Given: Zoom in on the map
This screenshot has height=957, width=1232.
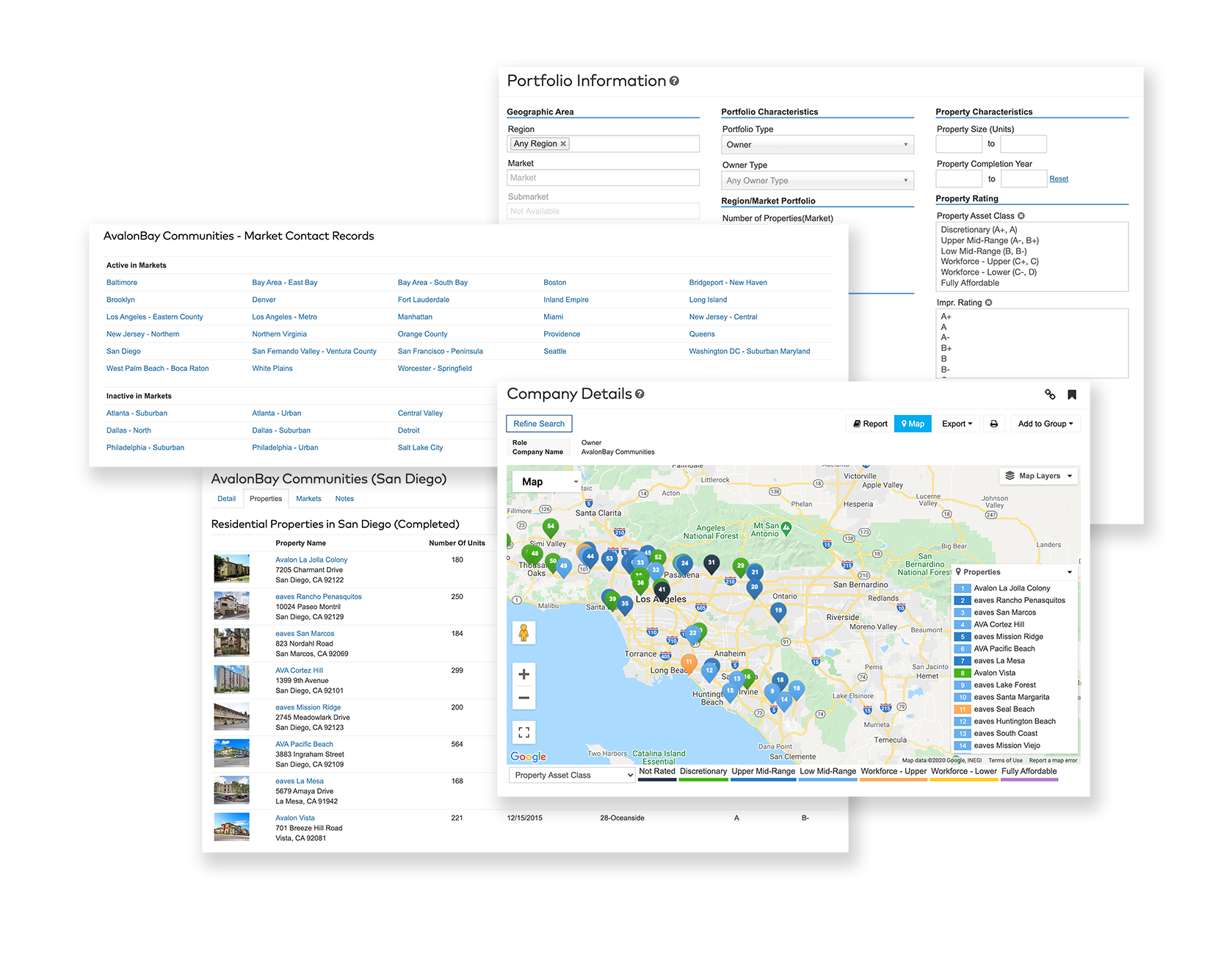Looking at the screenshot, I should pos(523,674).
